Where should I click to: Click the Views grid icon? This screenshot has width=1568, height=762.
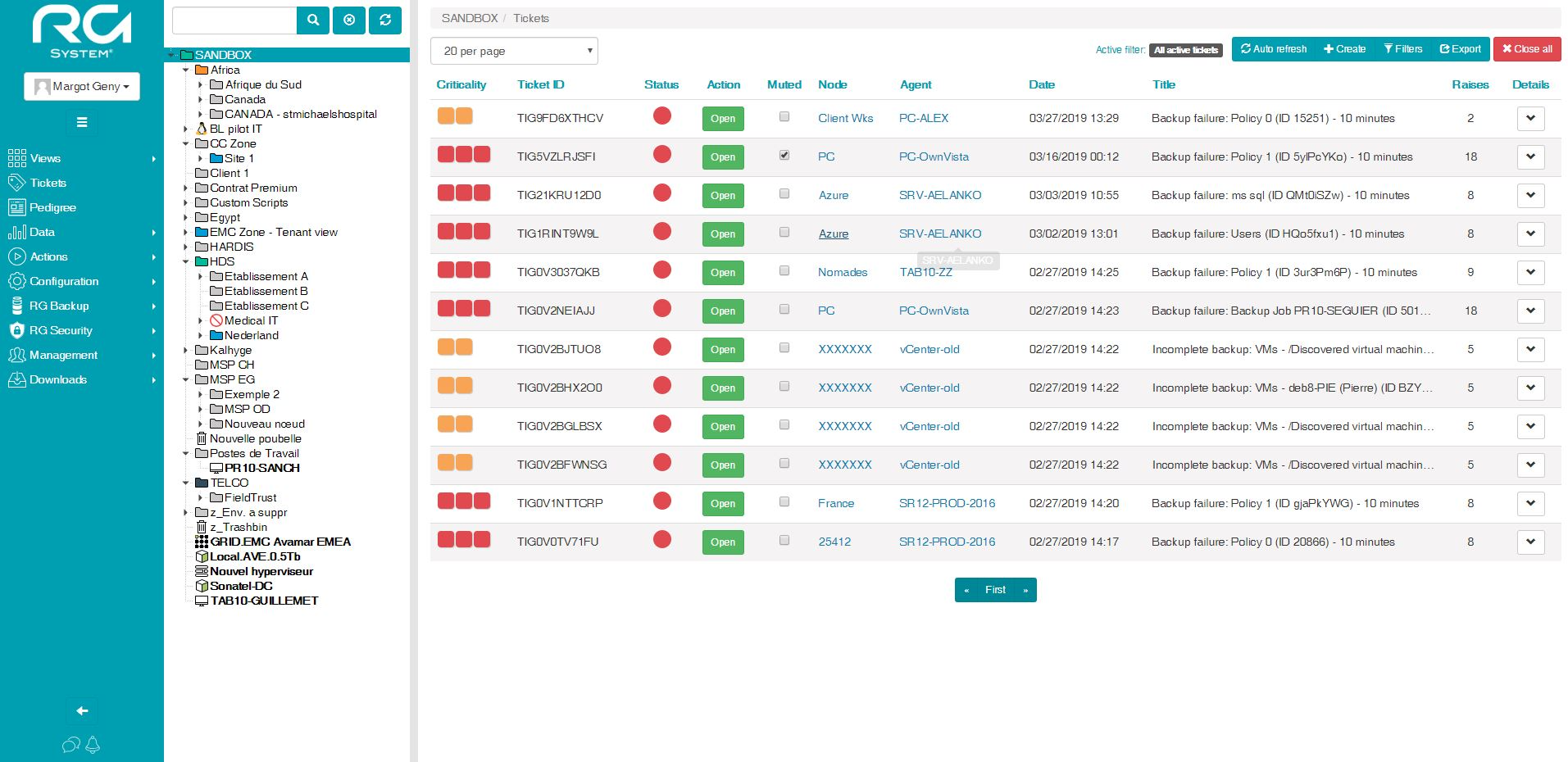point(16,158)
